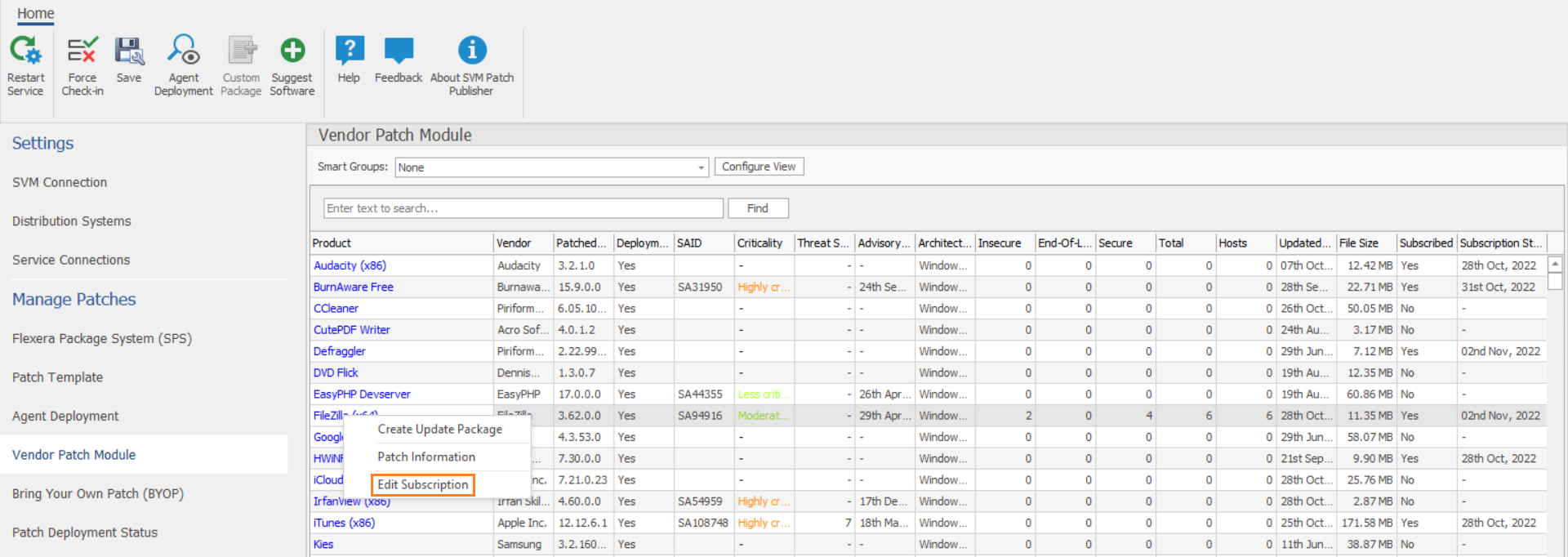Sort by the Product column header
The height and width of the screenshot is (557, 1568).
point(402,243)
